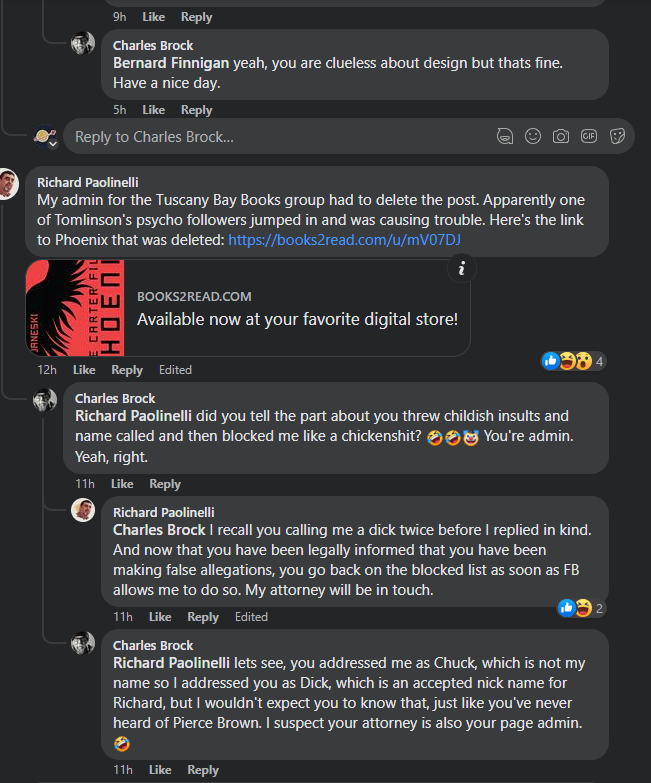Click the Bernard Finnigan mention
The width and height of the screenshot is (651, 783).
[x=171, y=63]
